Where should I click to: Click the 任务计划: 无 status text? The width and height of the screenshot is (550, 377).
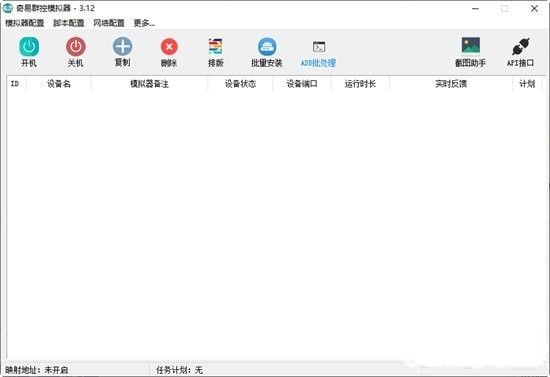[x=179, y=370]
